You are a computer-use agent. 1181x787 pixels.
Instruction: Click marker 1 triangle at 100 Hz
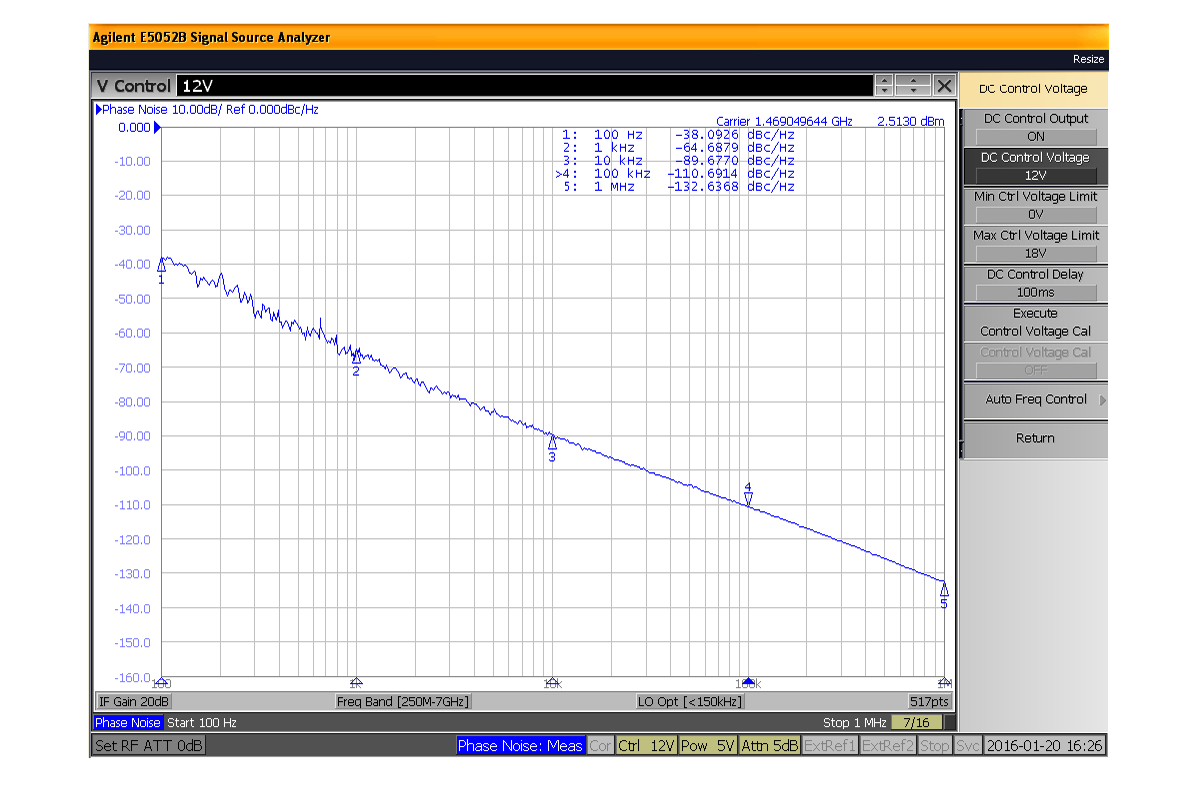point(161,265)
